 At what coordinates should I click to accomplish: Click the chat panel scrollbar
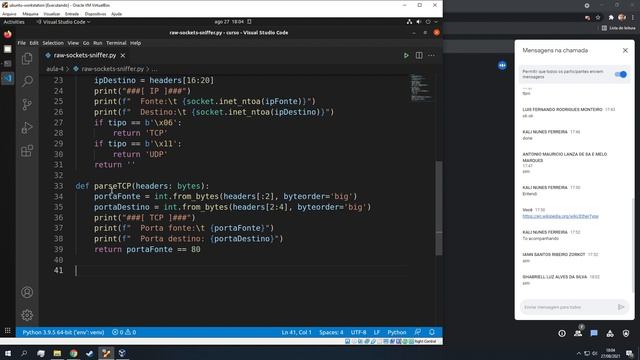pos(633,245)
